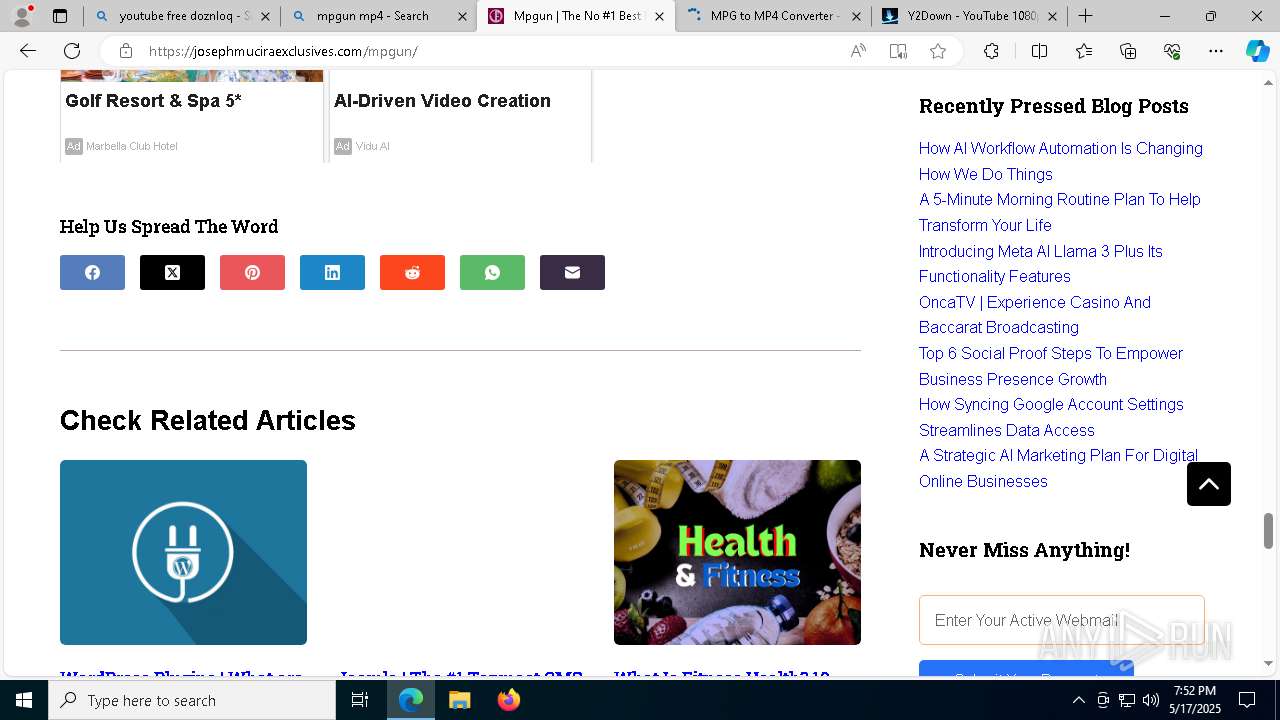Open Browser essentials
Screen dimensions: 1280x720
(1172, 51)
